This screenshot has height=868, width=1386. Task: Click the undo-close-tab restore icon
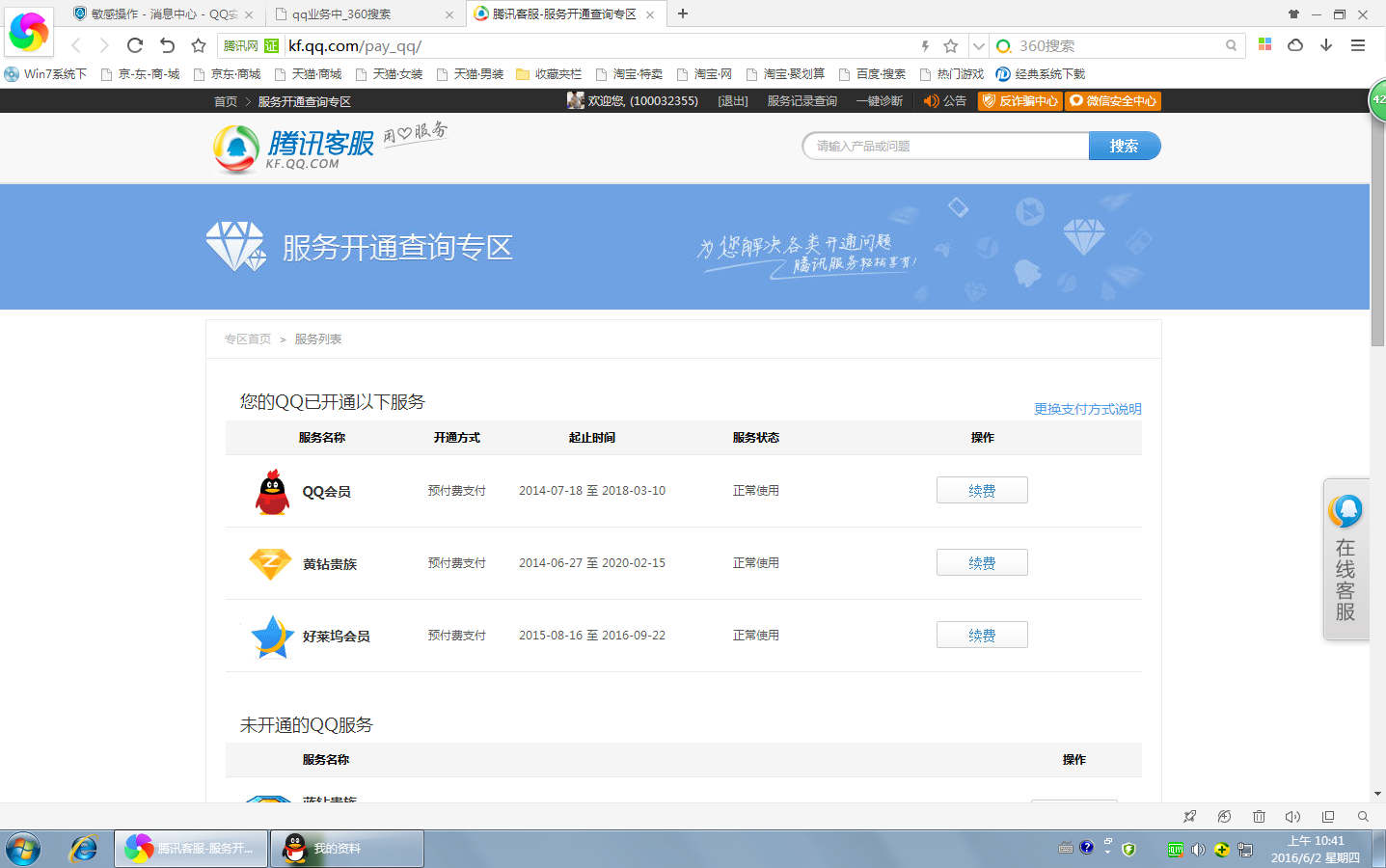[x=167, y=45]
